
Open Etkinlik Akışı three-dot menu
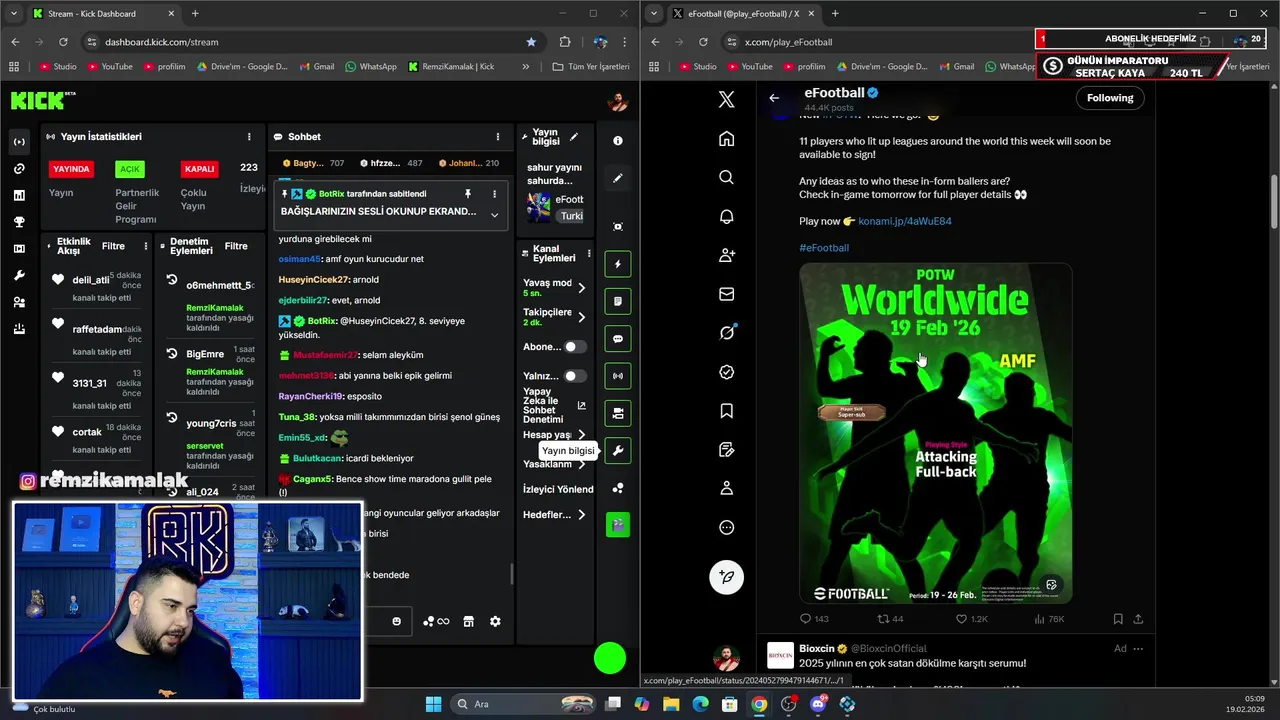tap(146, 246)
